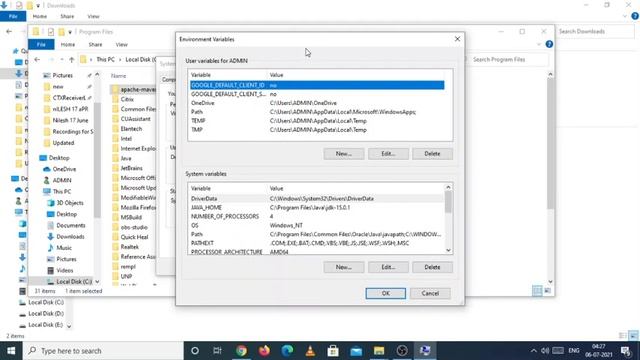Open help icon in Program Files window
The height and width of the screenshot is (360, 640).
point(549,44)
